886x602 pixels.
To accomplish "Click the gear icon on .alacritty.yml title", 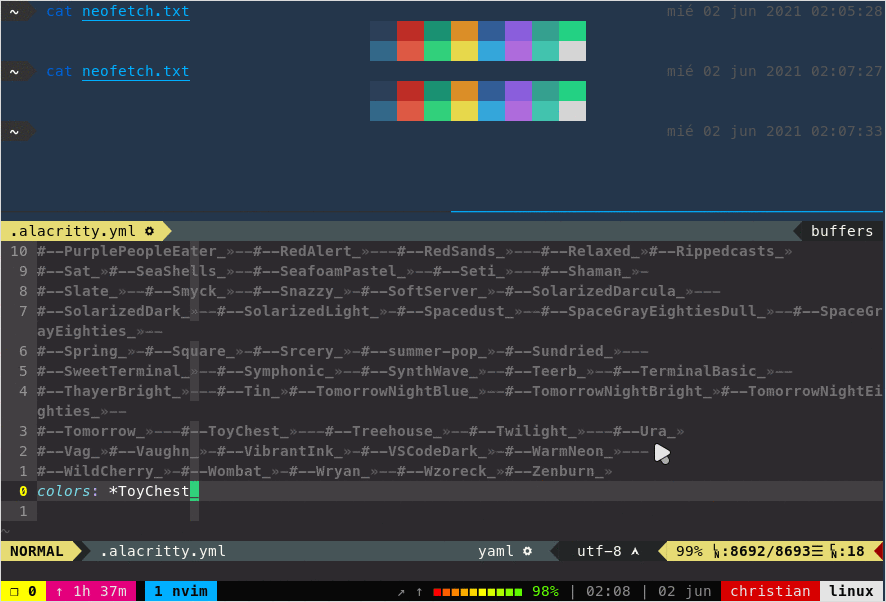I will [149, 231].
